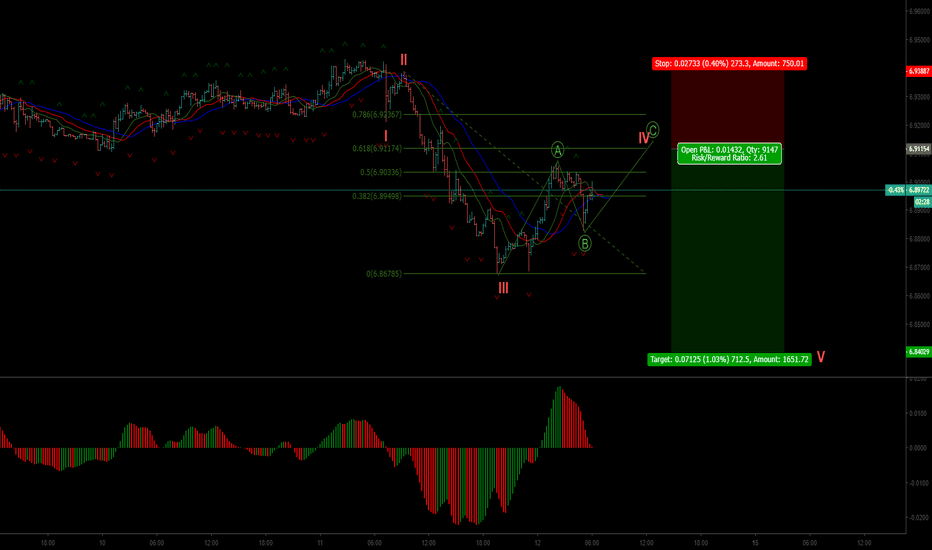Image resolution: width=932 pixels, height=550 pixels.
Task: Select the 0.786(6.92367) Fibonacci level label
Action: pos(377,115)
